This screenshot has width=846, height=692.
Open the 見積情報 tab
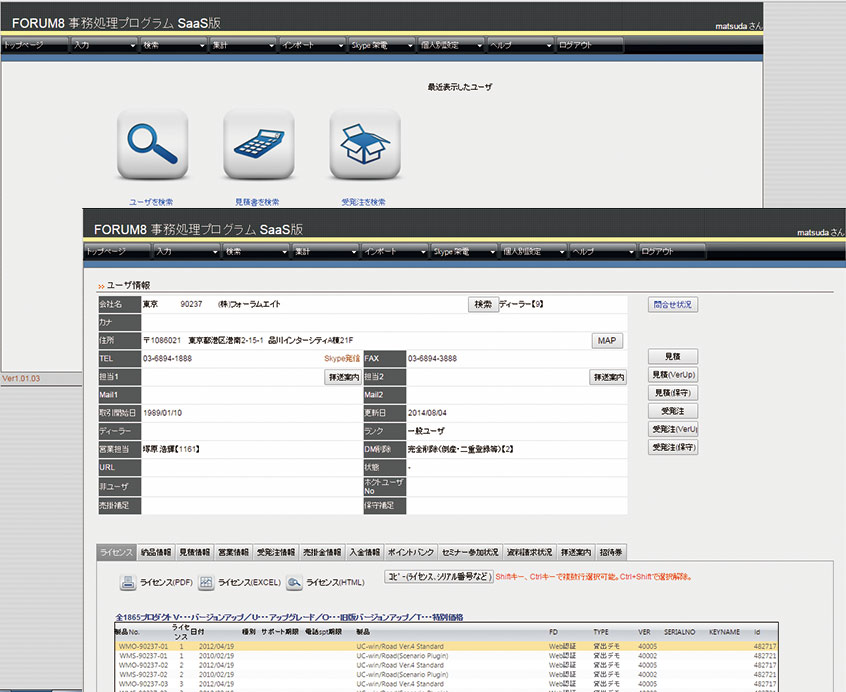pyautogui.click(x=194, y=552)
